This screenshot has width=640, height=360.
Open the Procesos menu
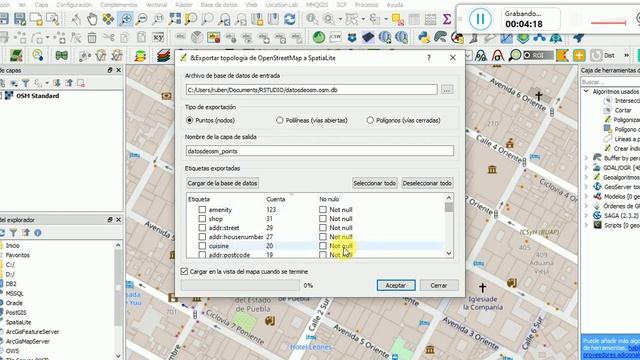(x=366, y=4)
